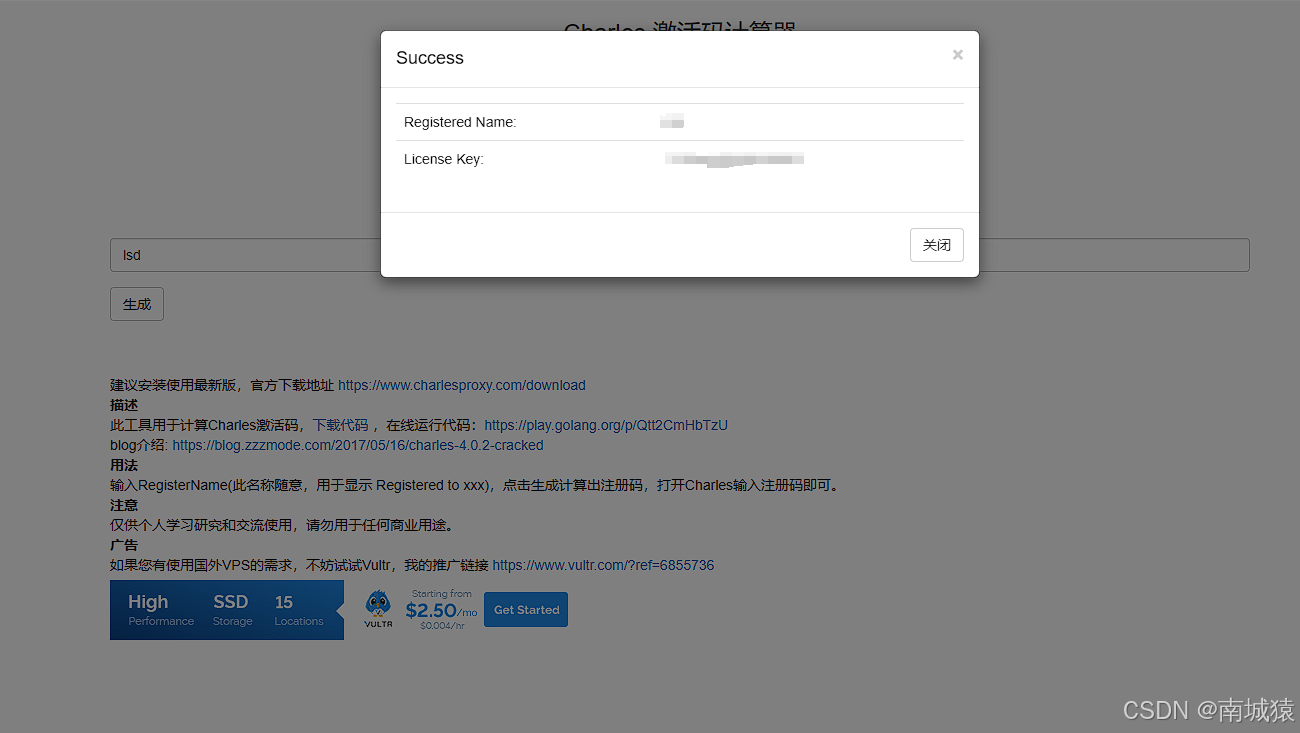Select the blurred Registered Name value
This screenshot has height=733, width=1300.
[x=672, y=122]
